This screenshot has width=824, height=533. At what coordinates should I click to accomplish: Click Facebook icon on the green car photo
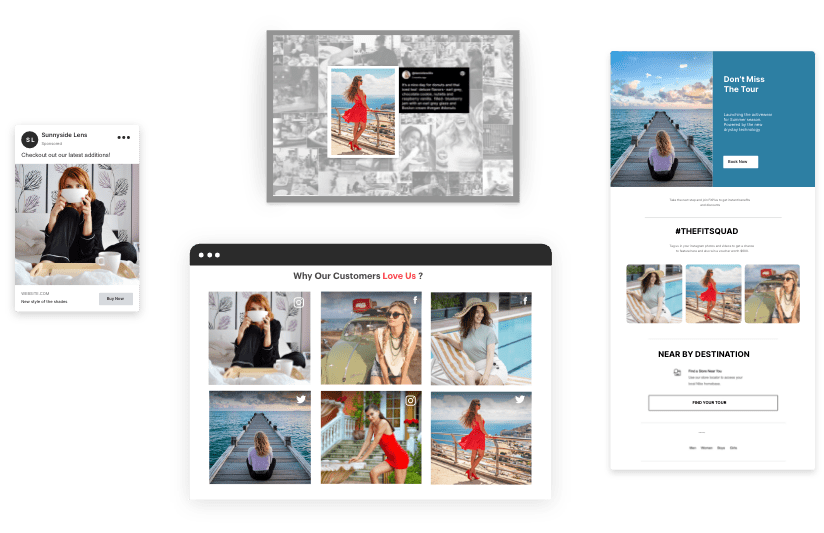(x=415, y=300)
